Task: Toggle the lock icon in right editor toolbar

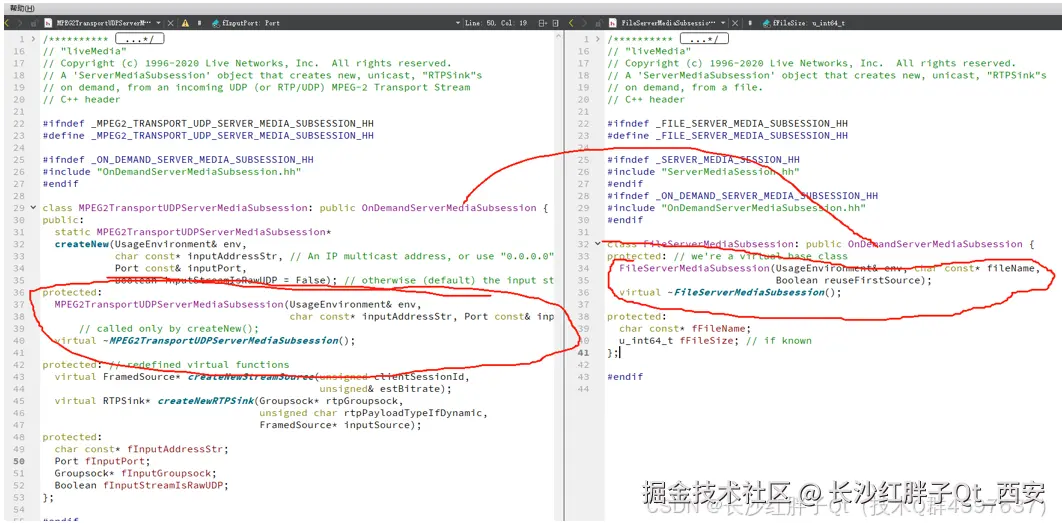Action: (598, 24)
